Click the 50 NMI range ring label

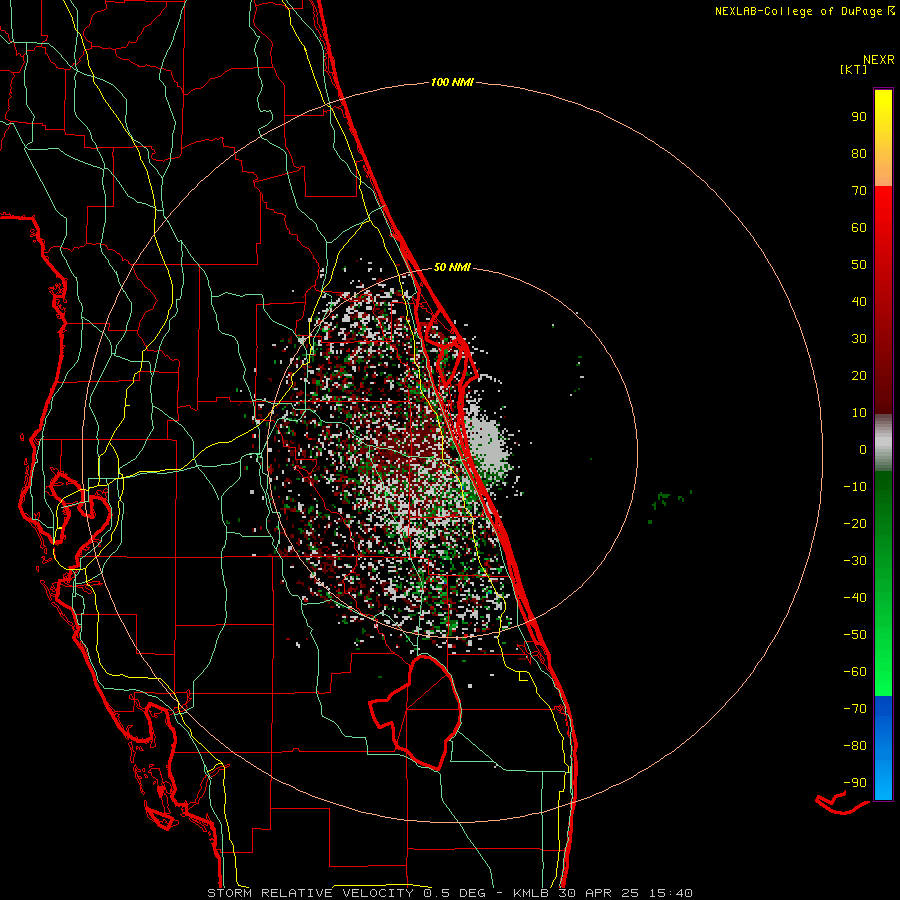(452, 267)
